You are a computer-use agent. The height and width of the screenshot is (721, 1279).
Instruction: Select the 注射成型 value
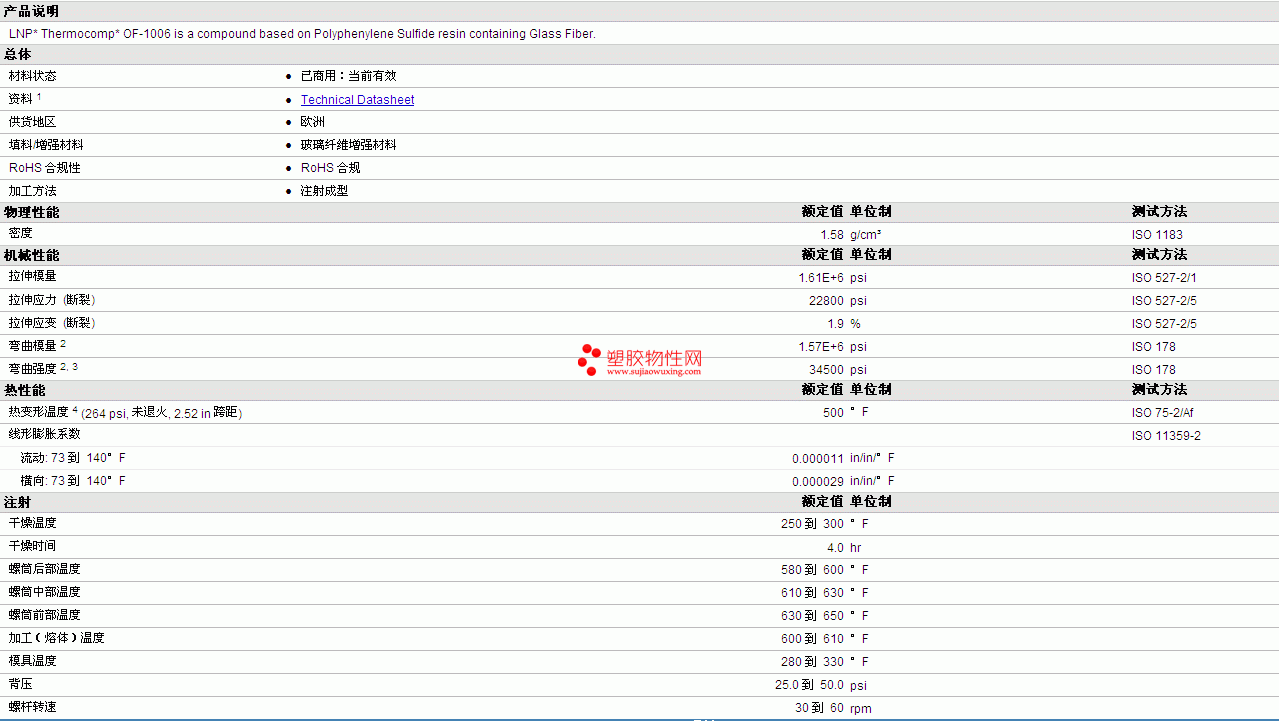coord(325,191)
